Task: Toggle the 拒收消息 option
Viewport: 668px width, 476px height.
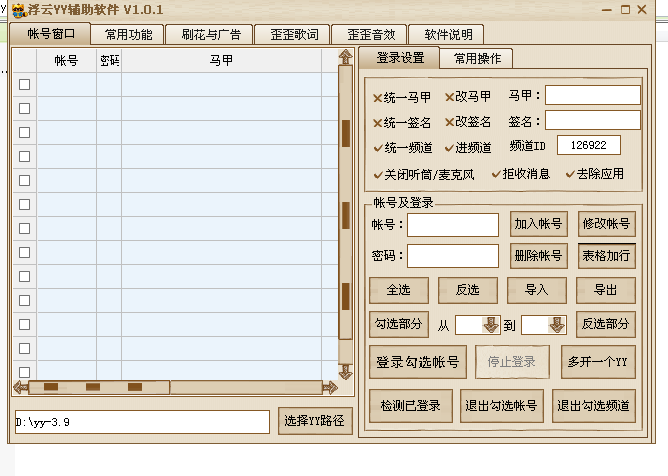Action: tap(521, 174)
